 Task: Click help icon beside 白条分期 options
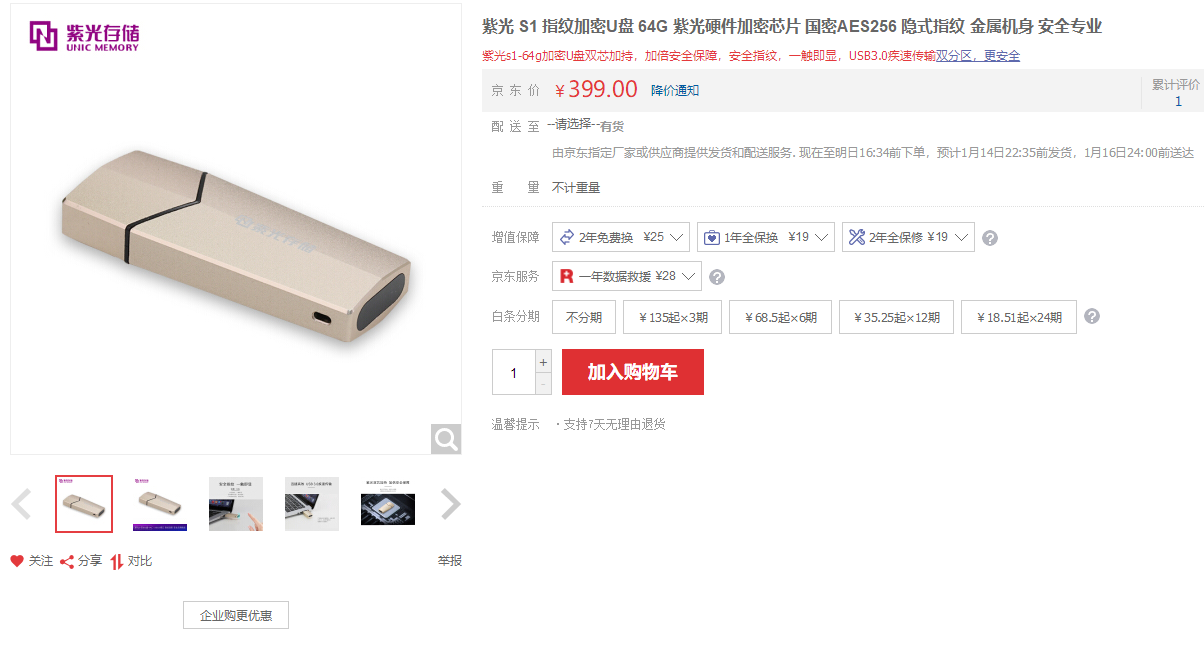pyautogui.click(x=1092, y=316)
